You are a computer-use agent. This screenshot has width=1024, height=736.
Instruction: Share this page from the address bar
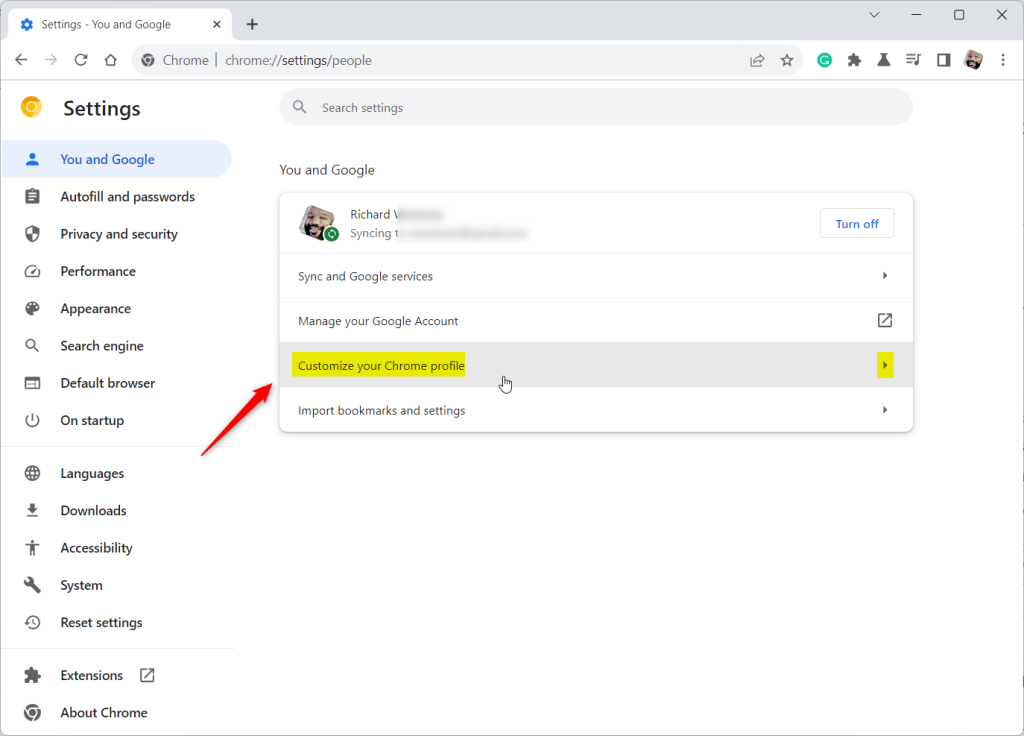757,60
